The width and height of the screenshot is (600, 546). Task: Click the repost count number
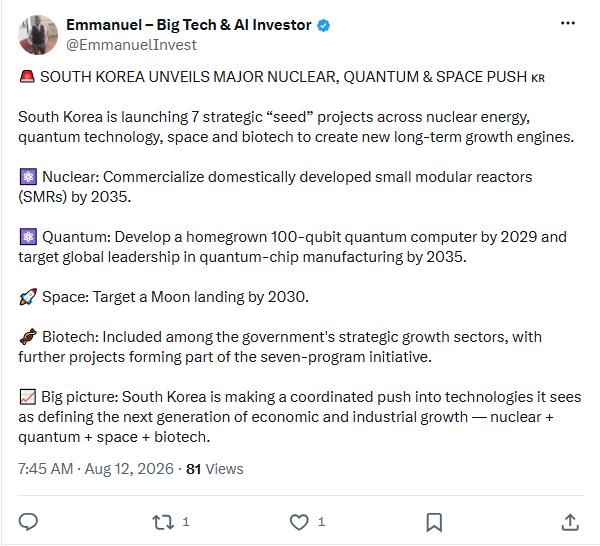click(186, 522)
